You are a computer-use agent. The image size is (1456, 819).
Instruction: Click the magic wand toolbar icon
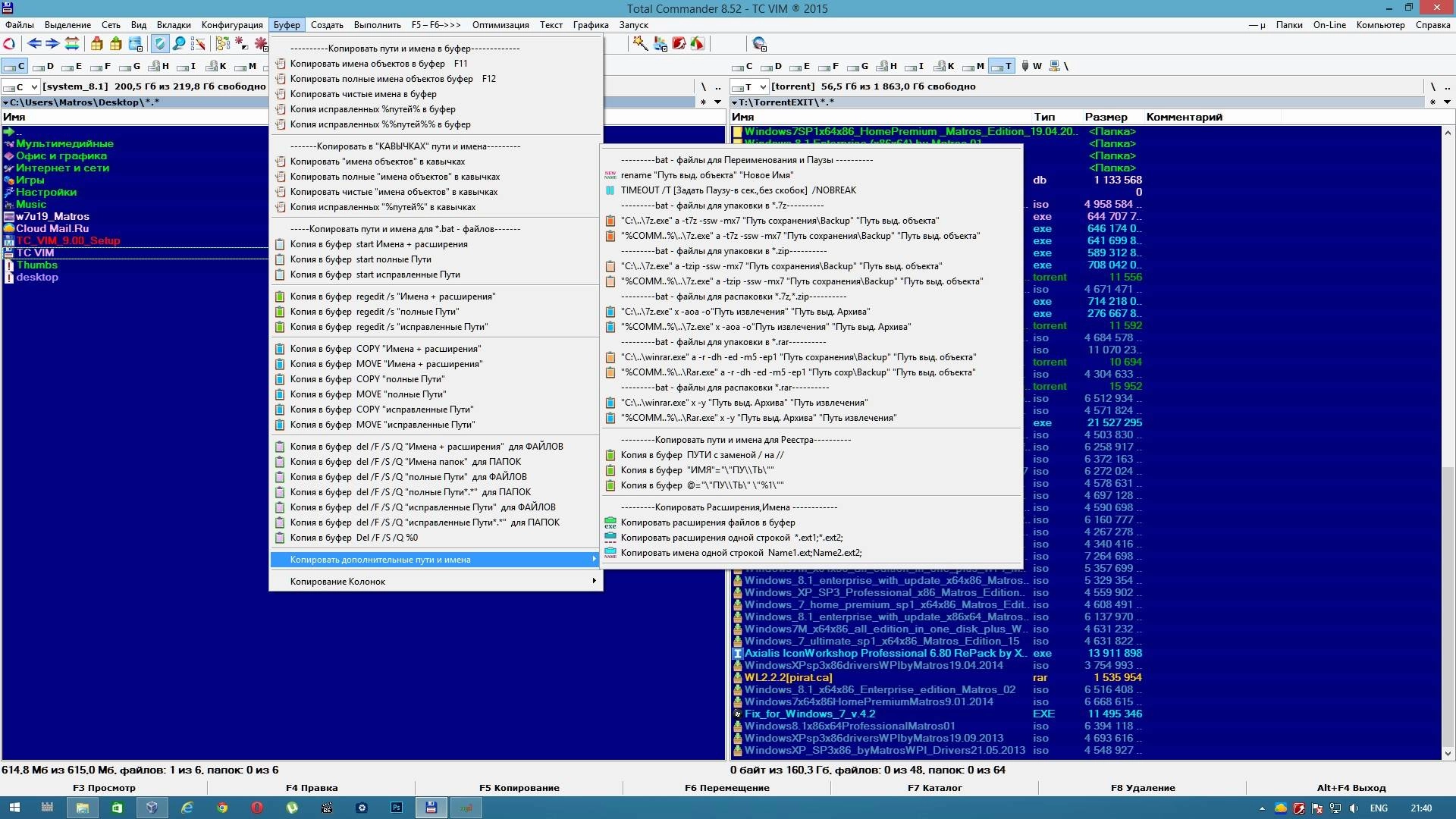click(x=641, y=44)
